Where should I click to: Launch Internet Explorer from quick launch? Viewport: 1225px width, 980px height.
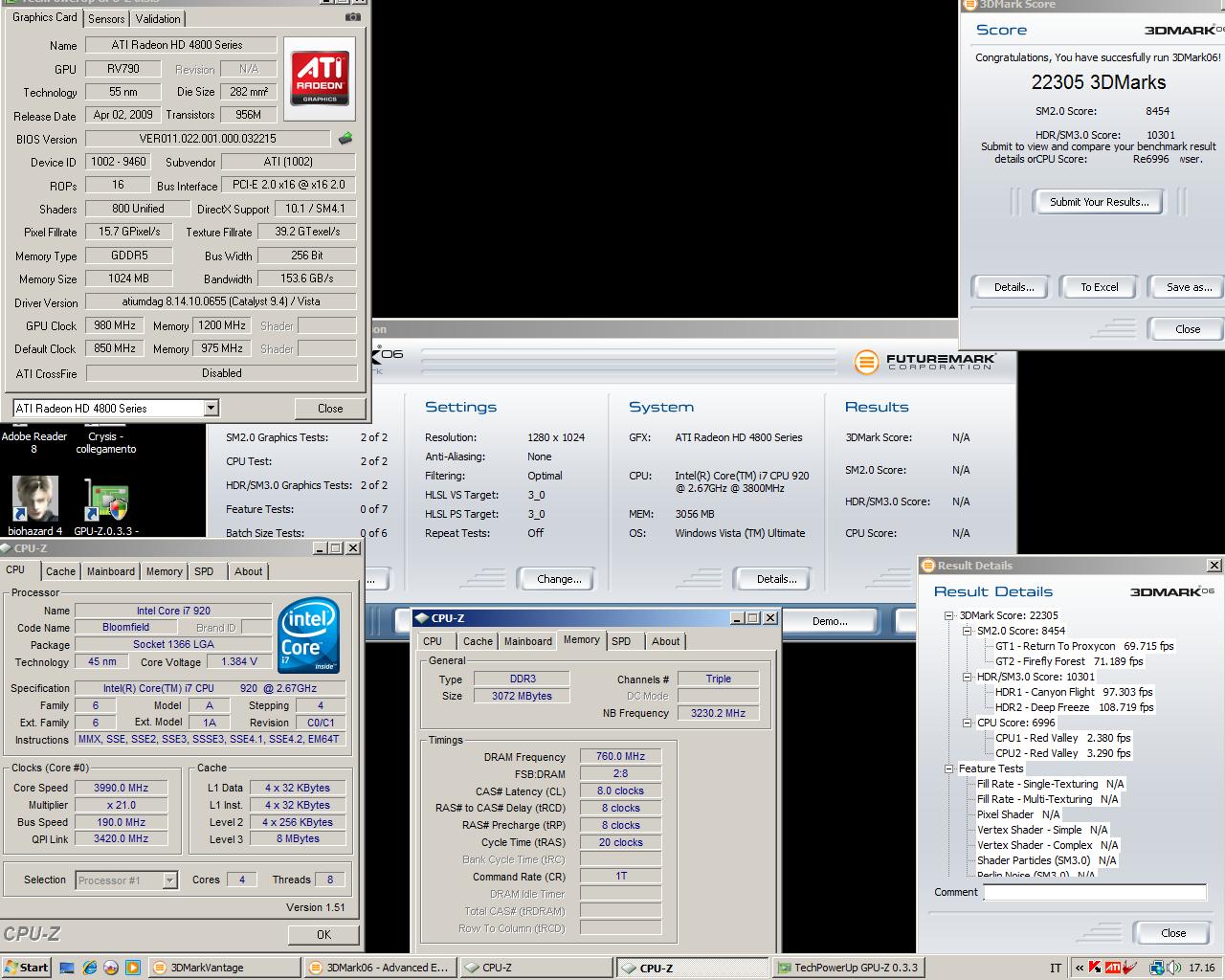89,968
